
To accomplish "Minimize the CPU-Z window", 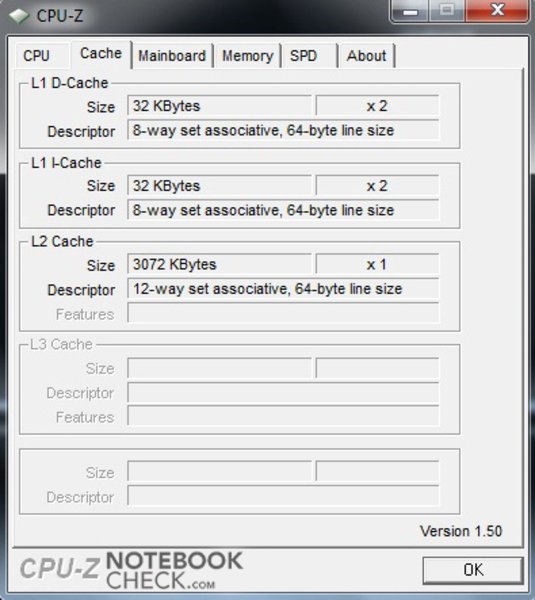I will click(x=410, y=11).
